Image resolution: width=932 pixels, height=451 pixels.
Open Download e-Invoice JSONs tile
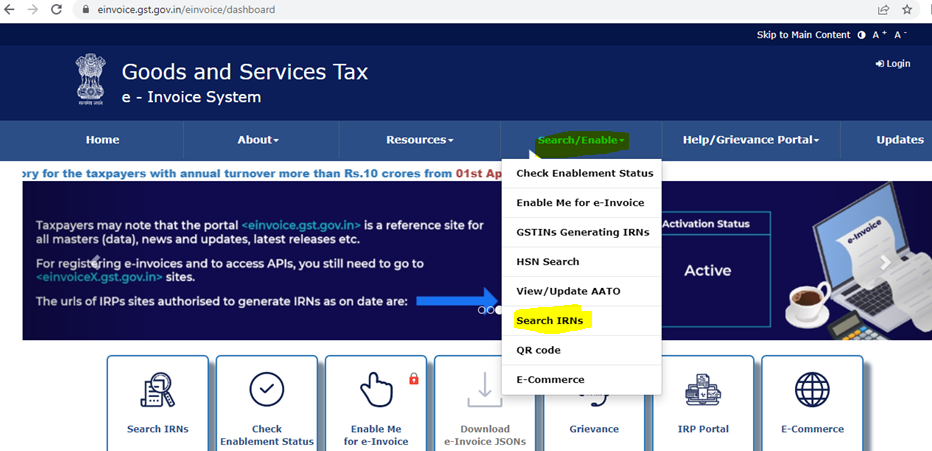[485, 403]
